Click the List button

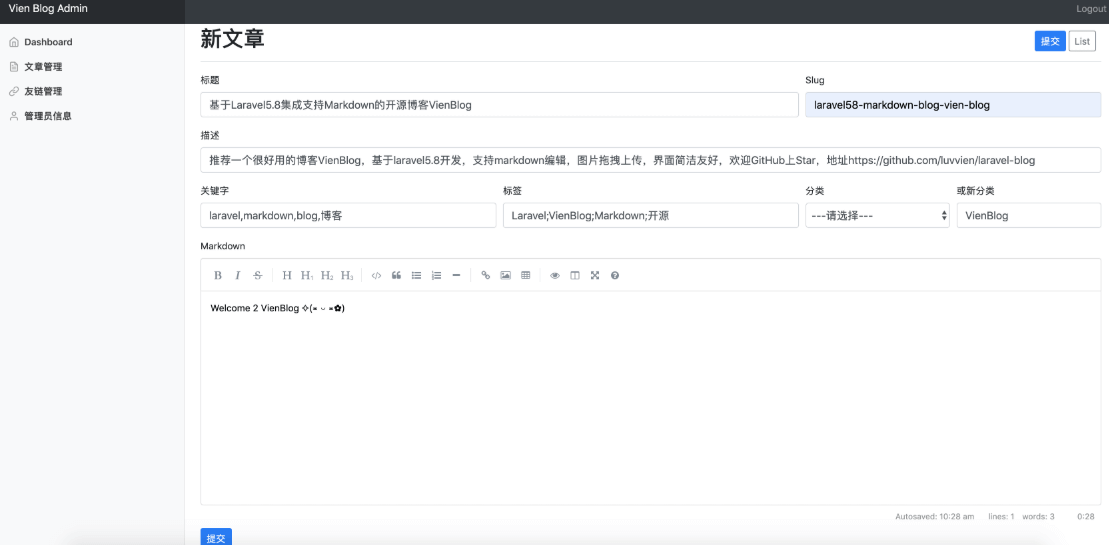coord(1081,41)
